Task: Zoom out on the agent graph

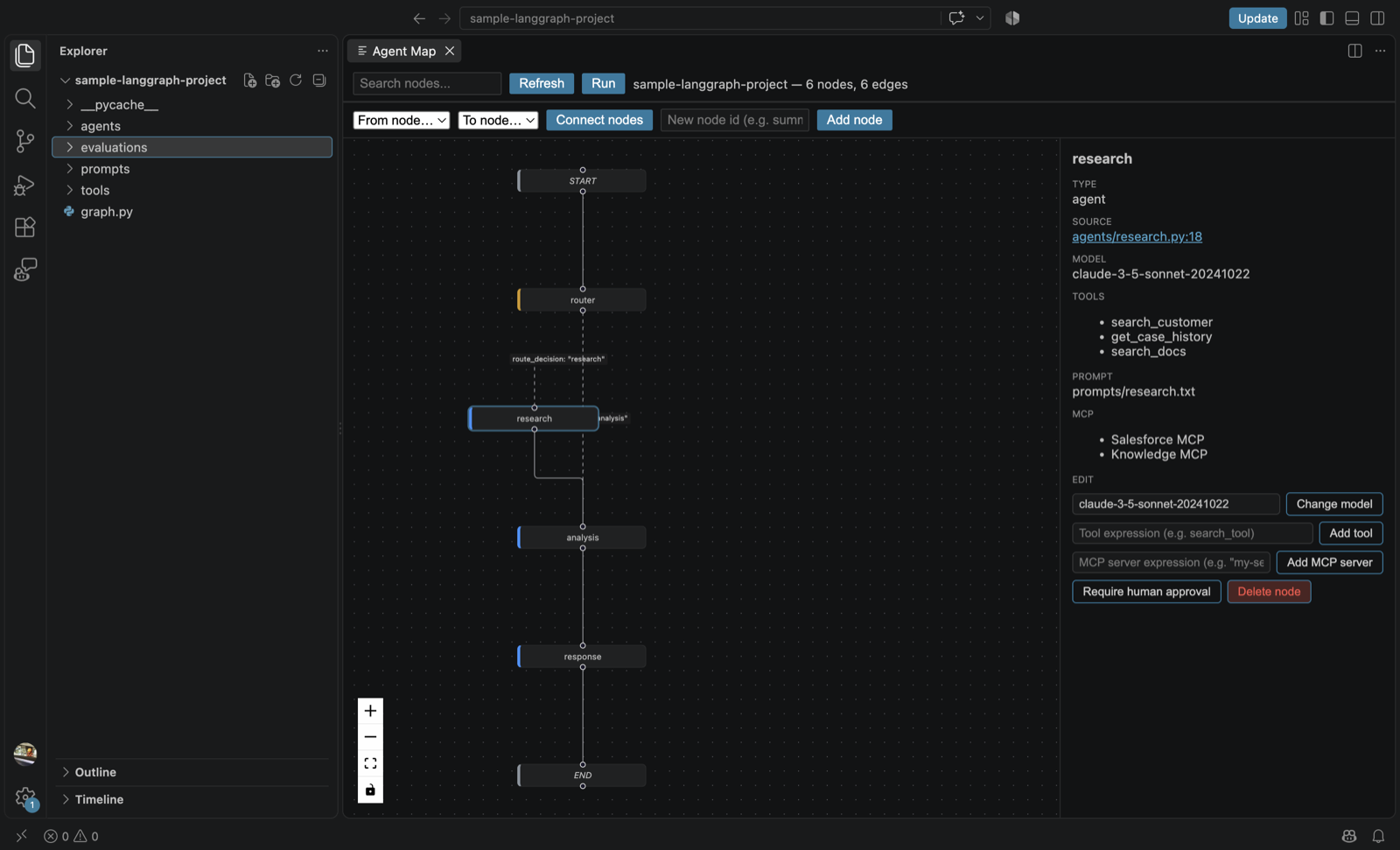Action: pos(370,737)
